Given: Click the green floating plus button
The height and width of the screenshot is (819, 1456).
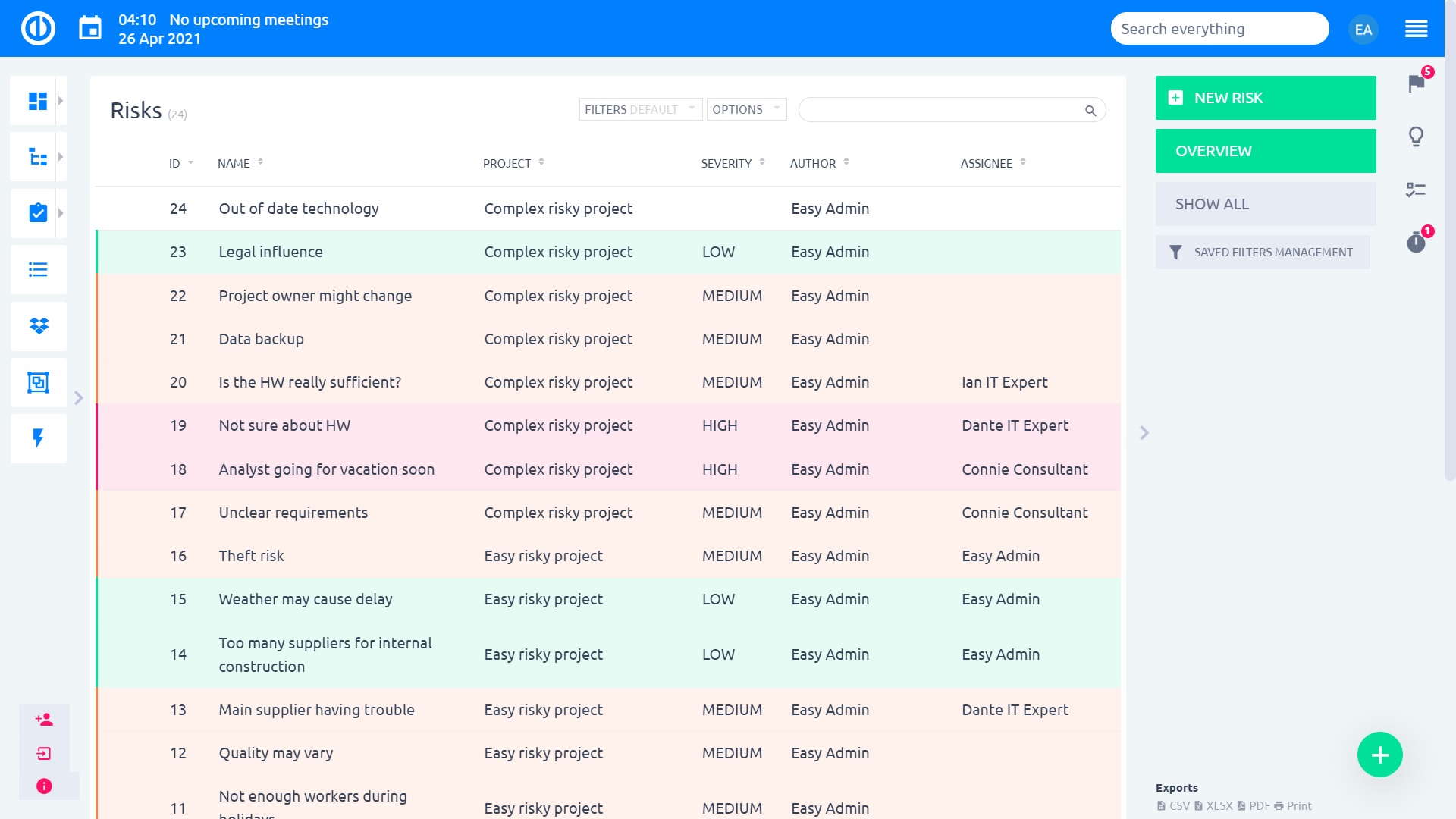Looking at the screenshot, I should [x=1379, y=755].
